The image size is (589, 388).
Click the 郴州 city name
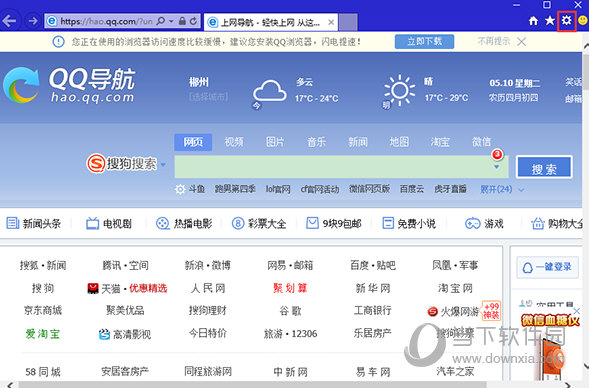(199, 82)
